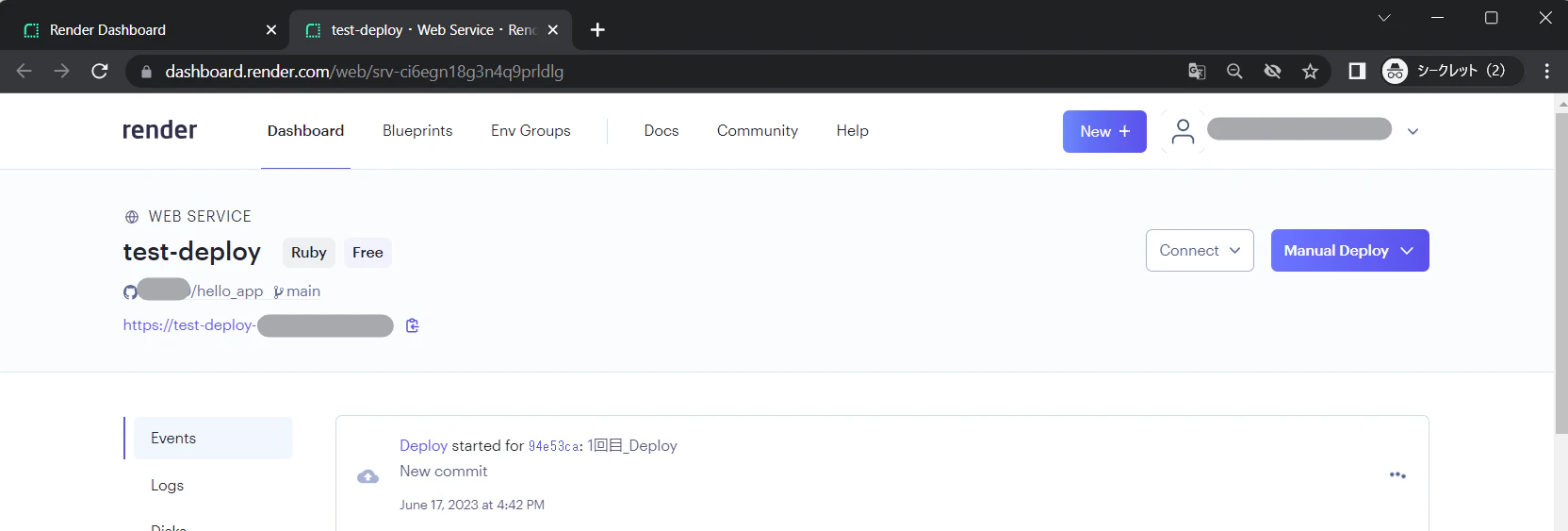Open the user account avatar icon
The height and width of the screenshot is (531, 1568).
tap(1183, 131)
